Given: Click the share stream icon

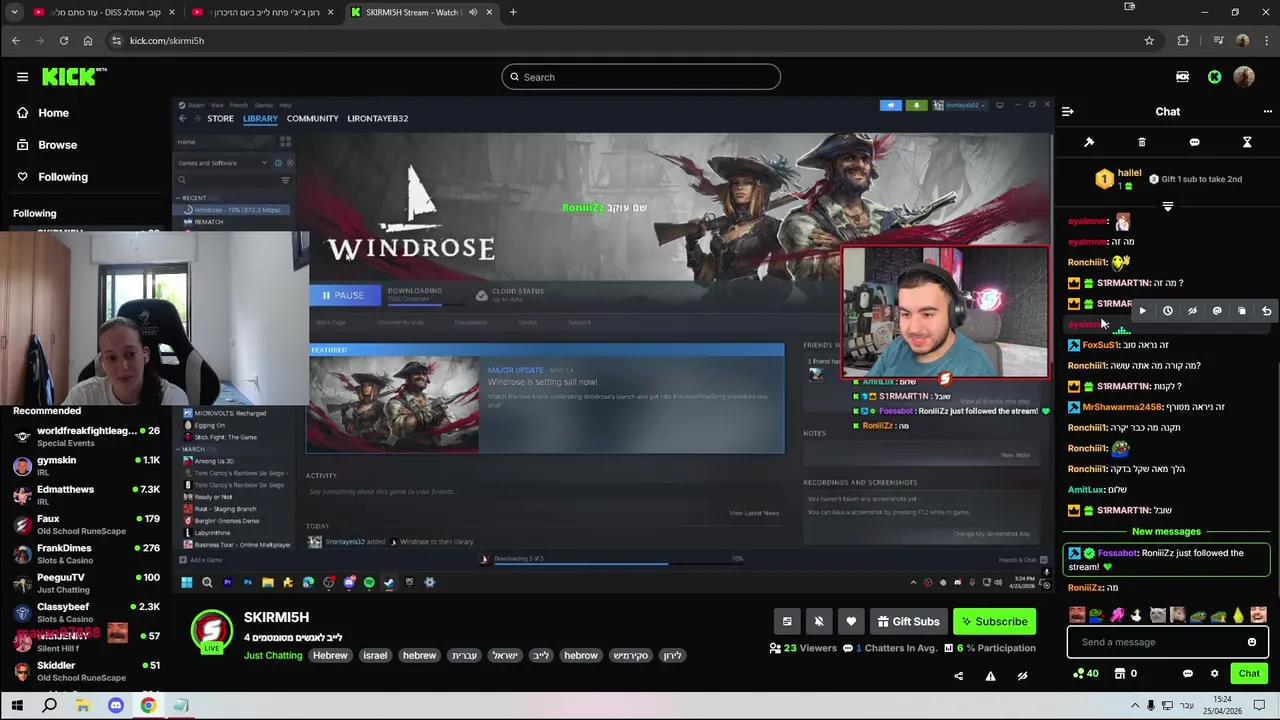Looking at the screenshot, I should (x=958, y=676).
